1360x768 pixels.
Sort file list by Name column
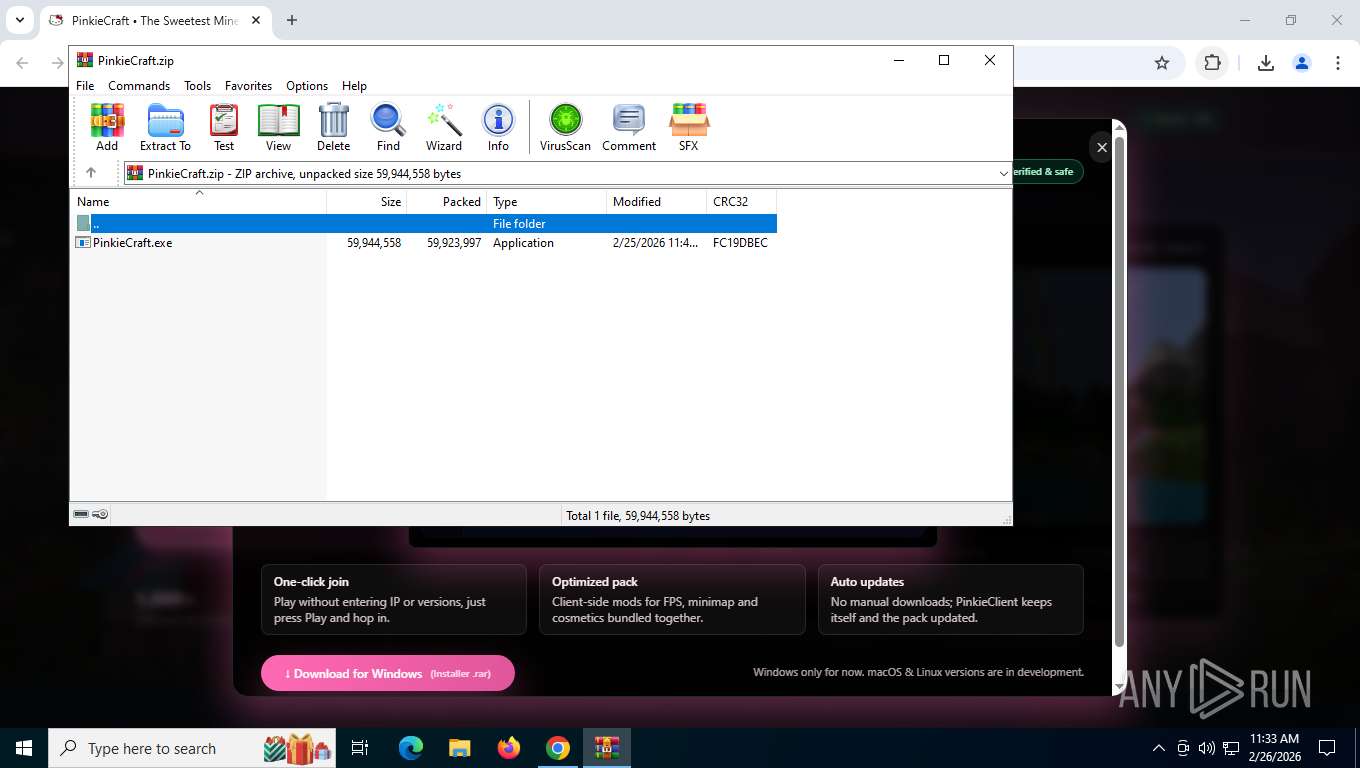(198, 201)
